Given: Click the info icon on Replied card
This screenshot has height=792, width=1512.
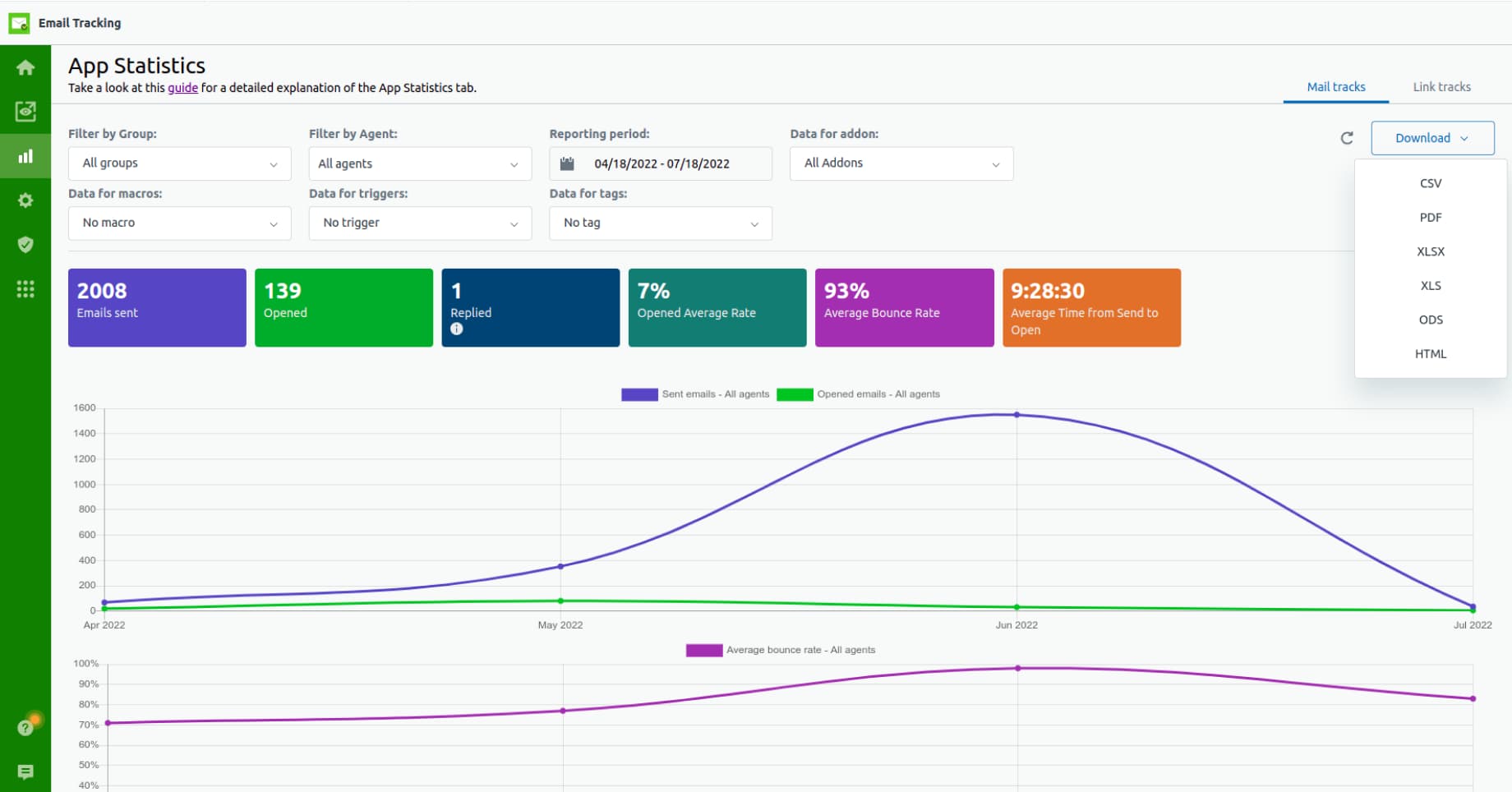Looking at the screenshot, I should click(x=457, y=329).
